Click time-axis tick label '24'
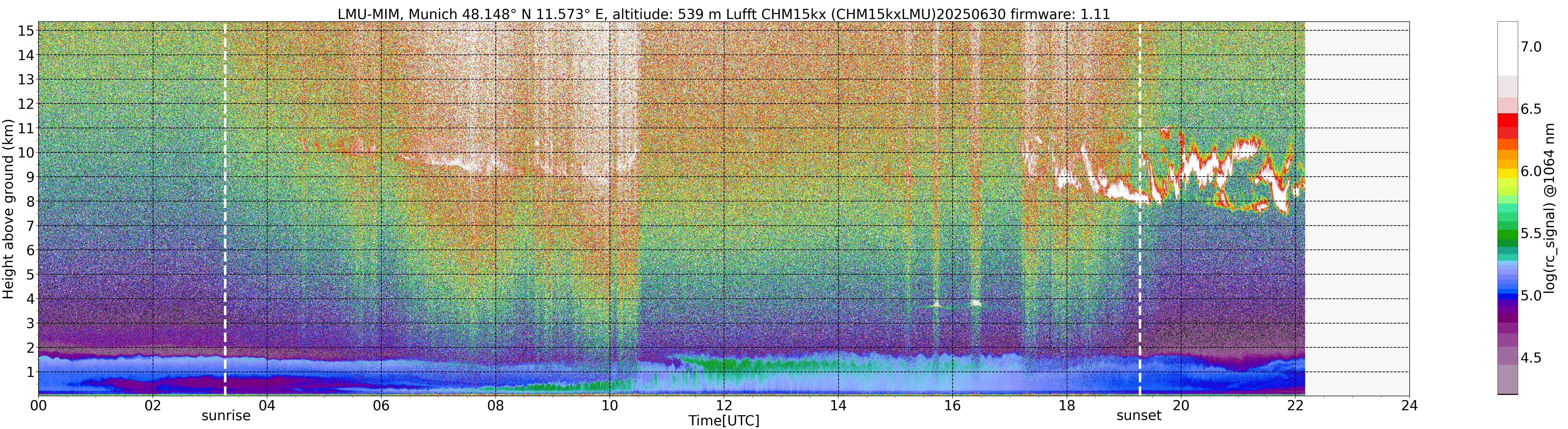This screenshot has width=1568, height=429. point(1409,406)
